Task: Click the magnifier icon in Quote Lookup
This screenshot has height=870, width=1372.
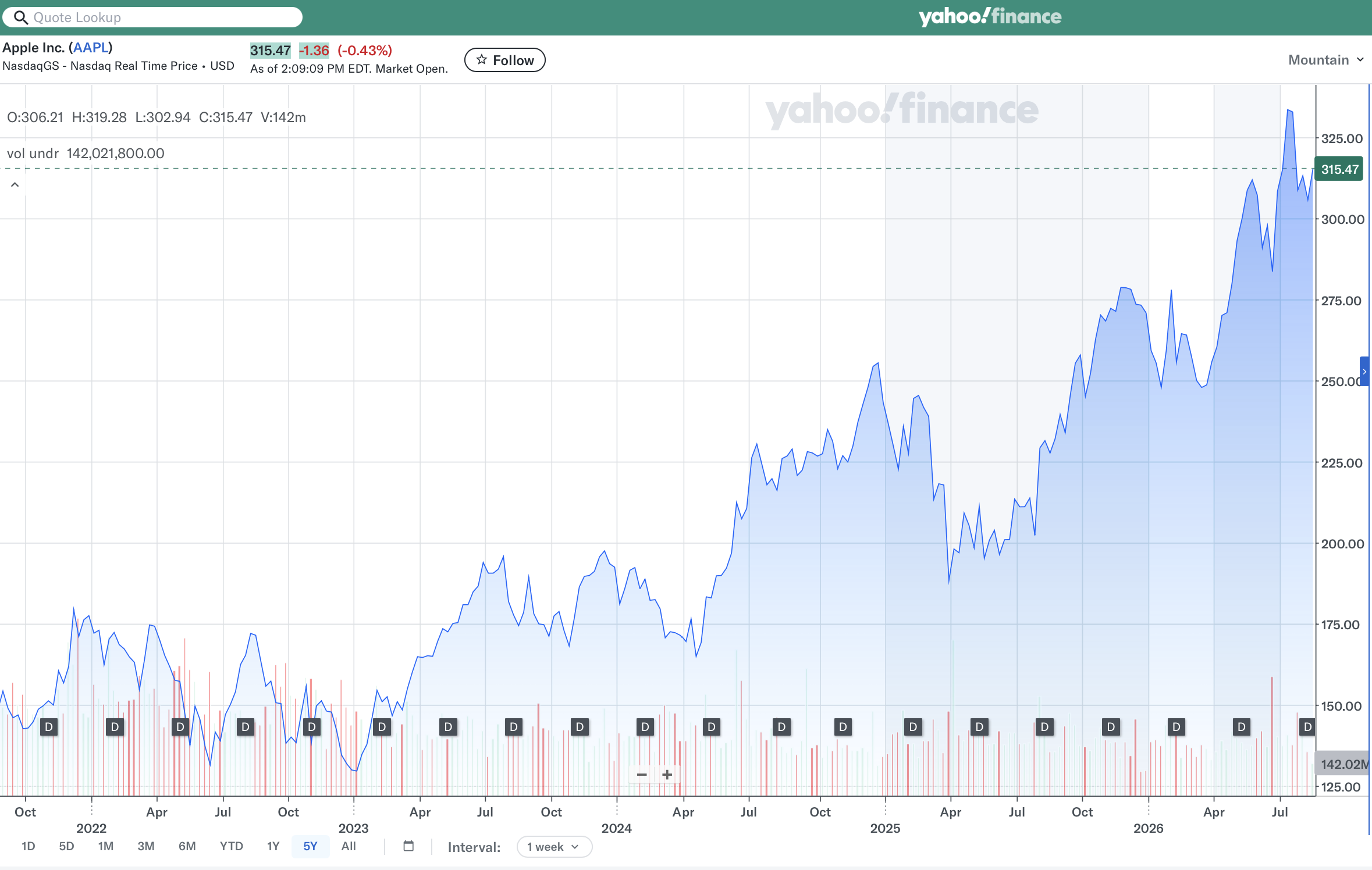Action: 21,17
